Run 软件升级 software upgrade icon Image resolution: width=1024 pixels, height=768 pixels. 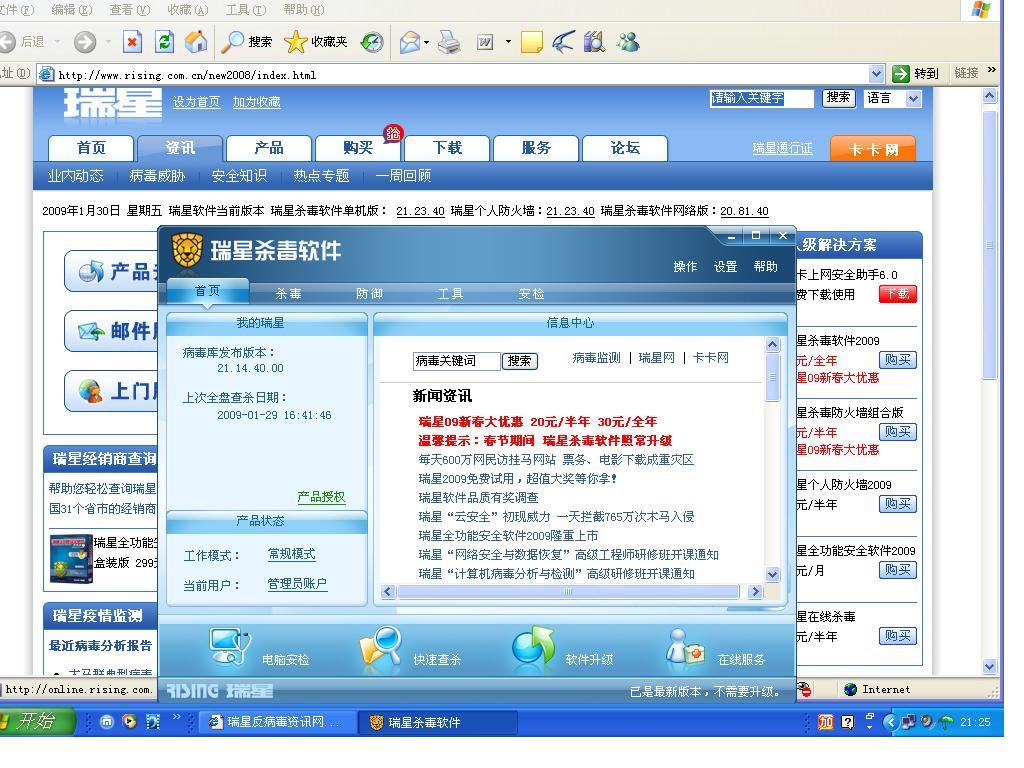point(533,647)
